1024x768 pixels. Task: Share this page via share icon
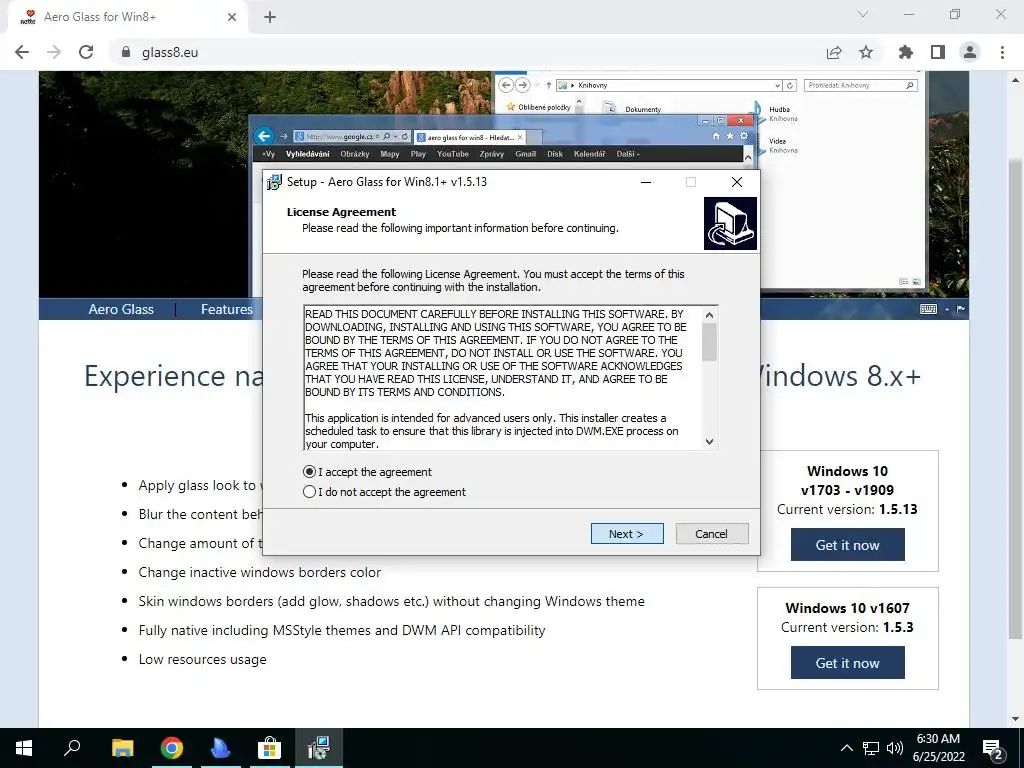click(834, 52)
